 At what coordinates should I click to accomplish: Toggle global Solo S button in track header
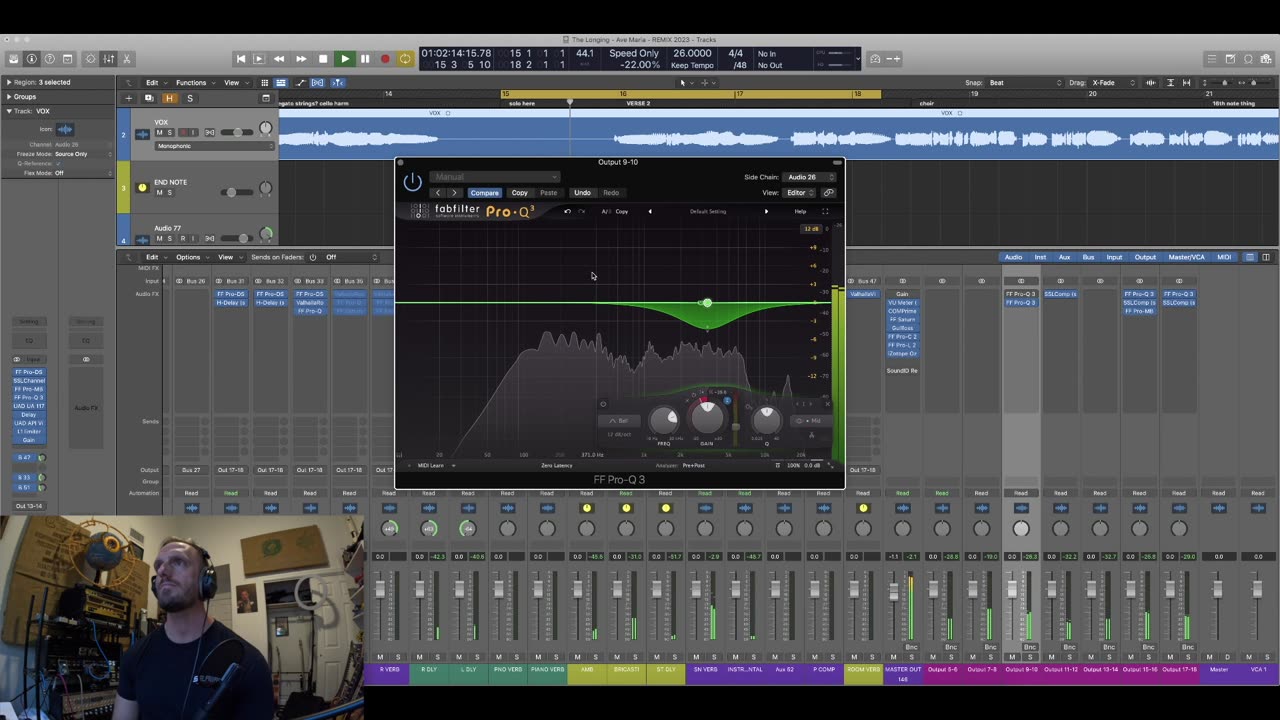point(190,98)
